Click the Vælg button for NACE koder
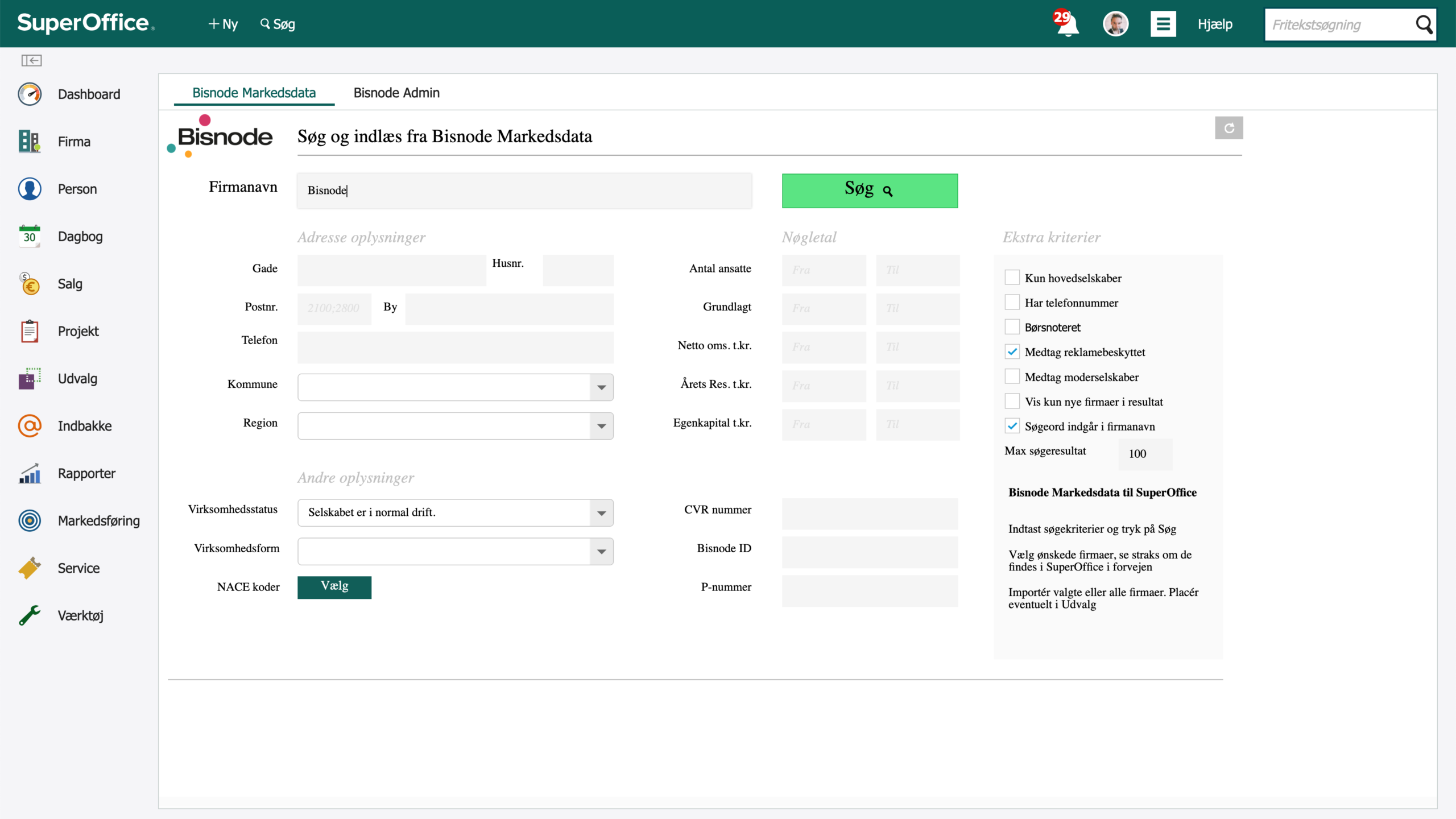 click(334, 587)
